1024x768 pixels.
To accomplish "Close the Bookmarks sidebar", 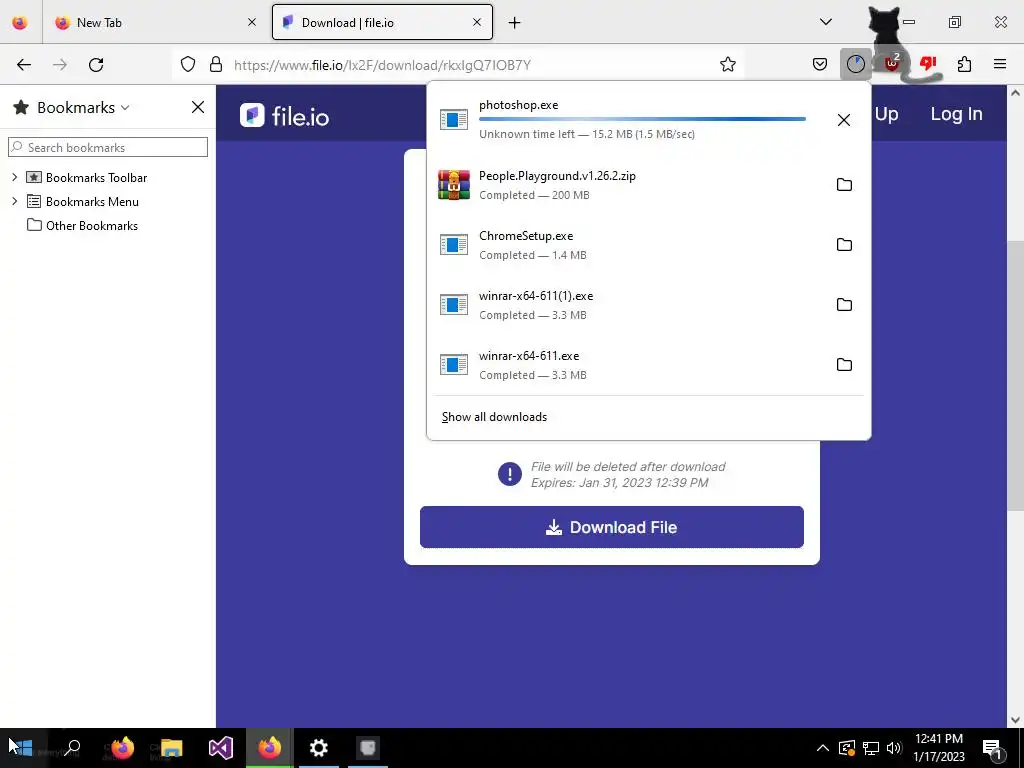I will click(198, 107).
